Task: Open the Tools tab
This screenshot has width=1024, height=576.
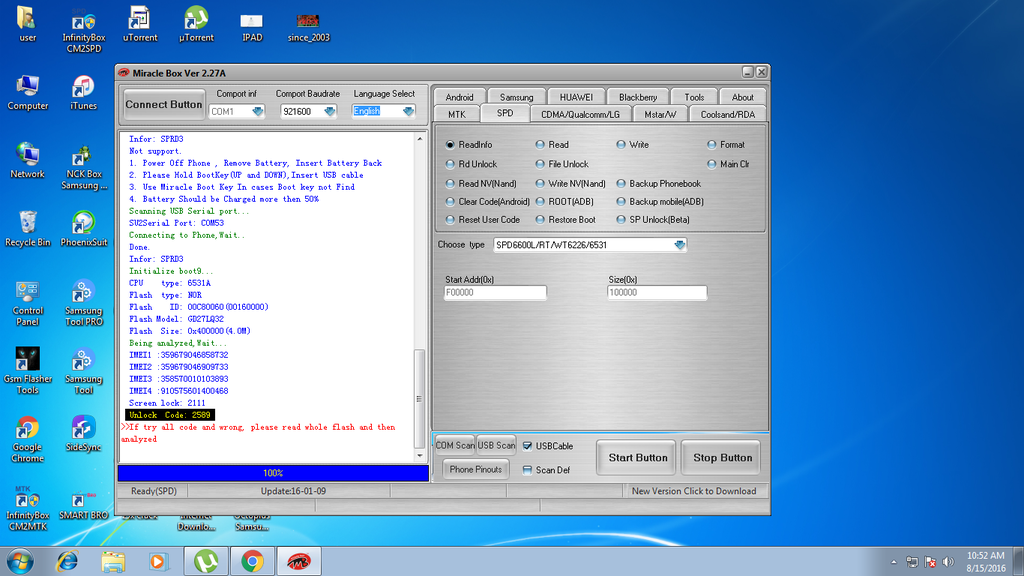Action: (694, 97)
